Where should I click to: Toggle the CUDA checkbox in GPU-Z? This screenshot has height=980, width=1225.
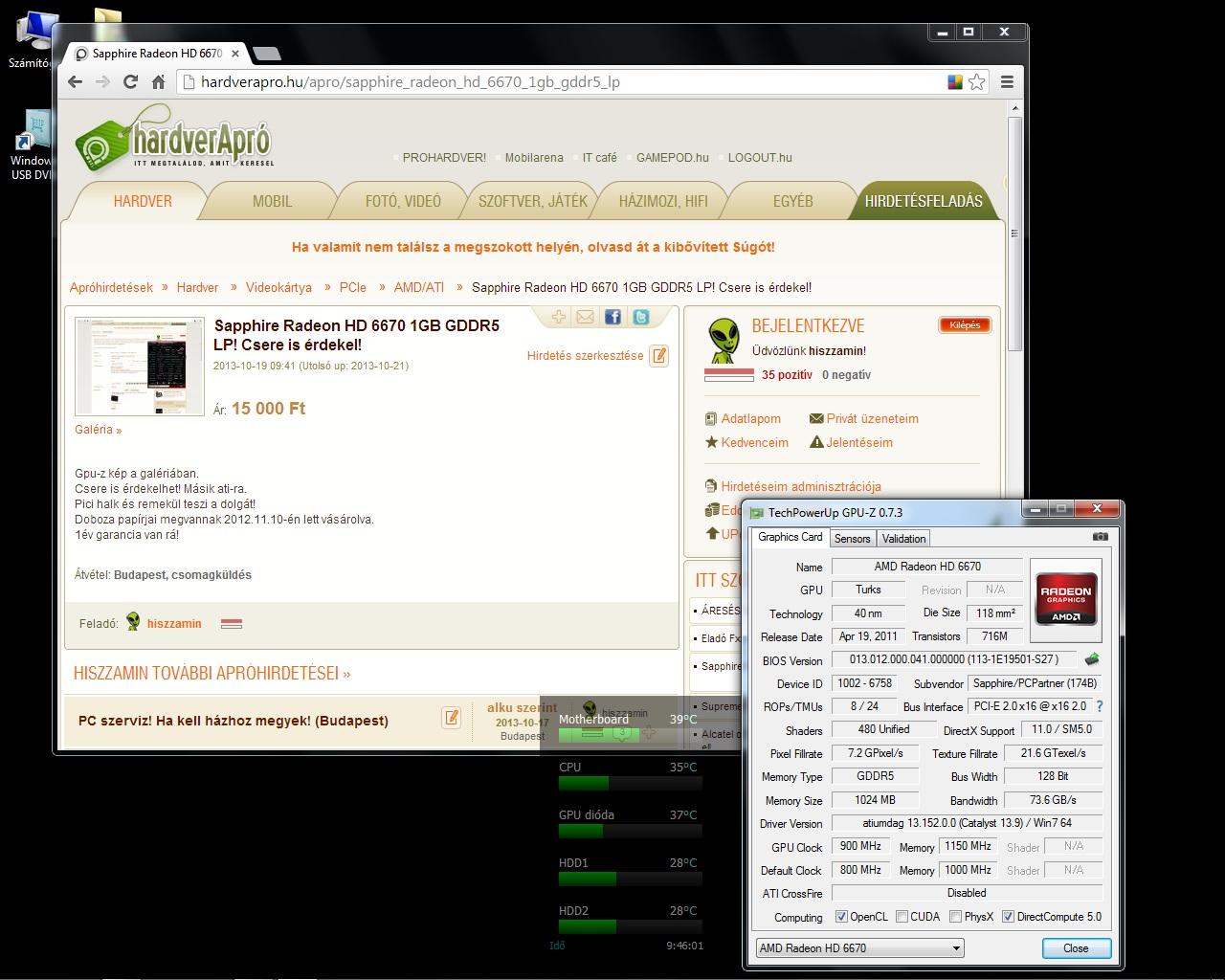[x=902, y=917]
